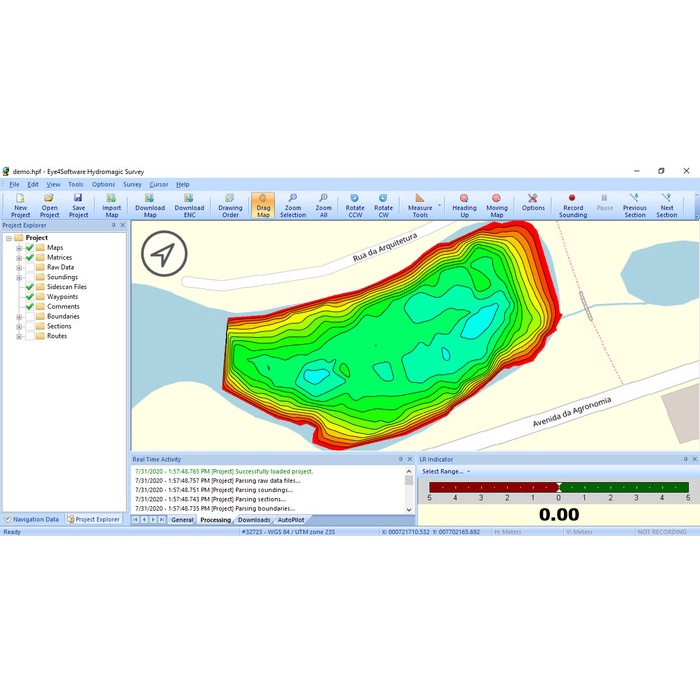The image size is (700, 700).
Task: Enable Moving Map mode
Action: point(497,205)
